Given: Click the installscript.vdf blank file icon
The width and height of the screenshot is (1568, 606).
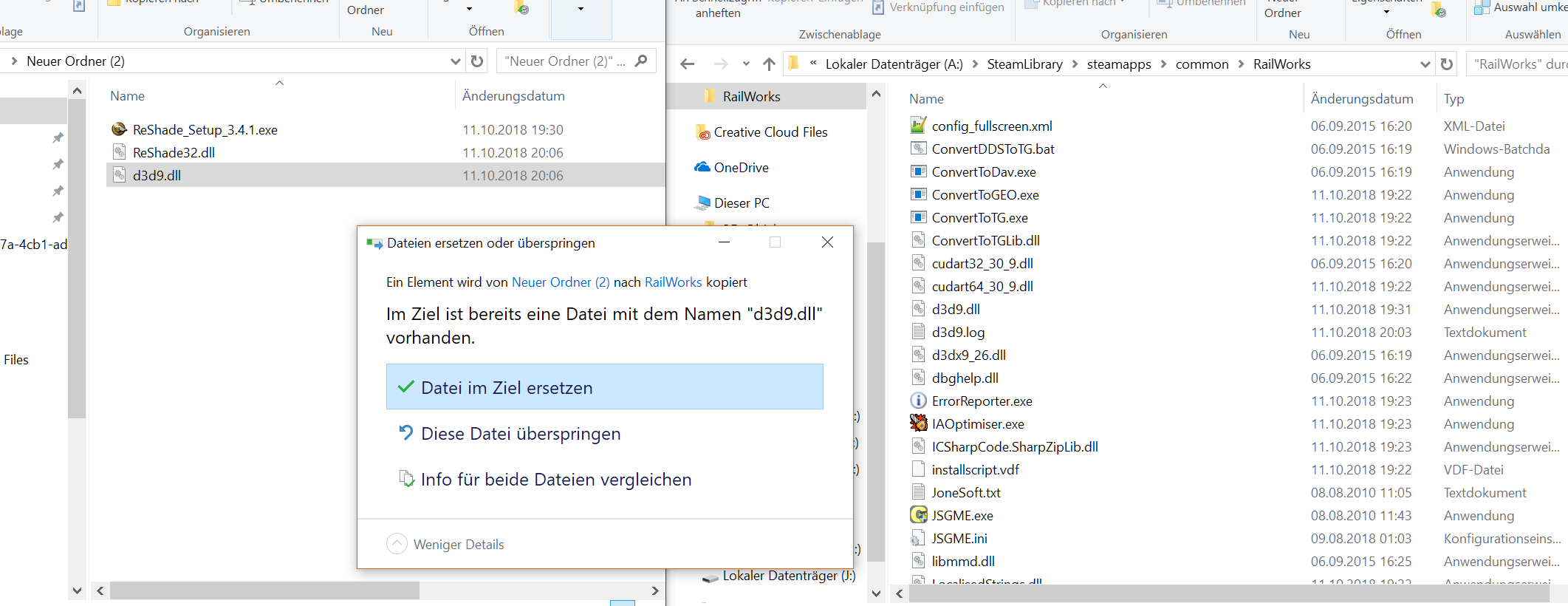Looking at the screenshot, I should click(x=918, y=469).
